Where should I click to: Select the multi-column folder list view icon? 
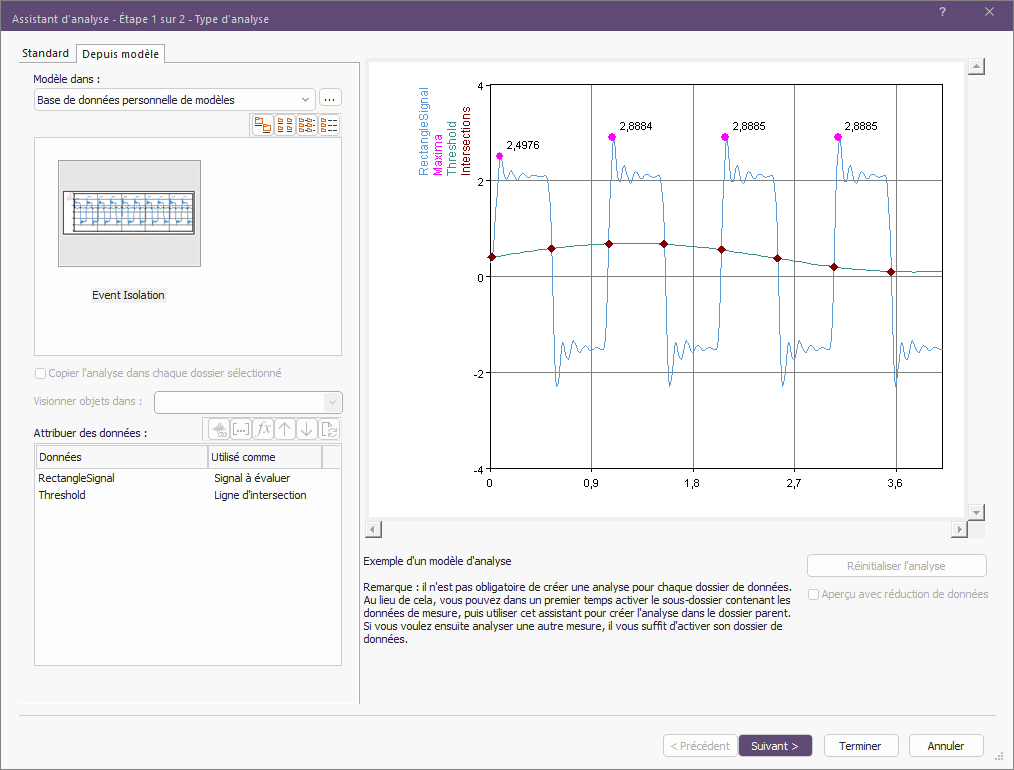[307, 125]
